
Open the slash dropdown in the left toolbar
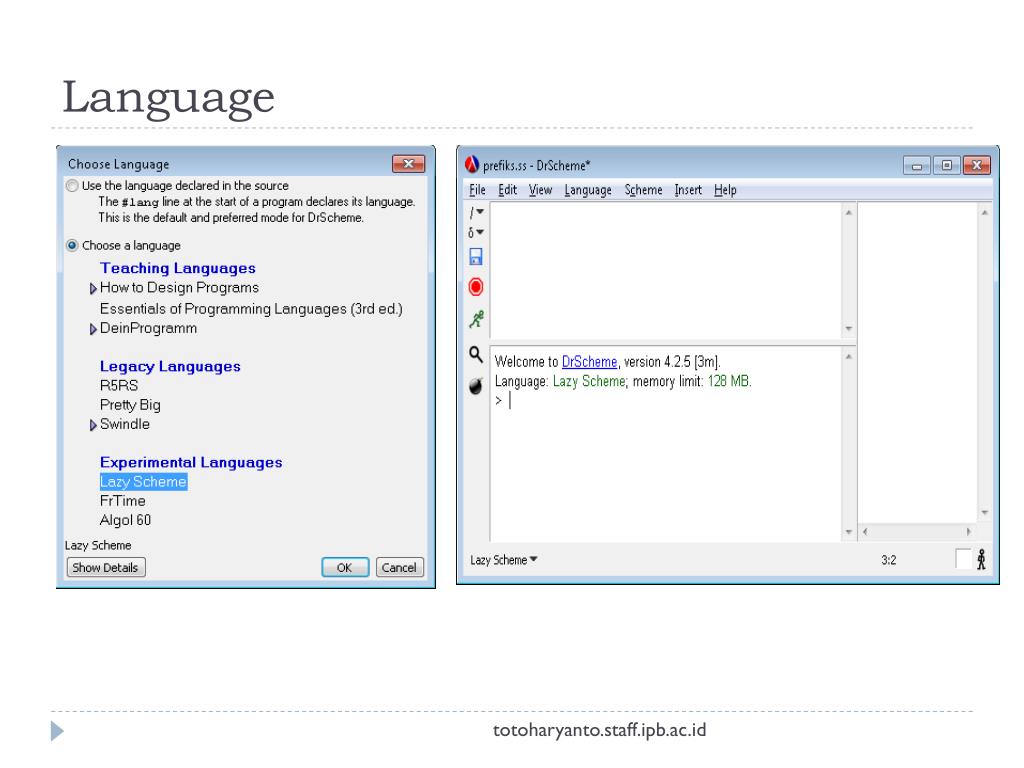pos(476,212)
